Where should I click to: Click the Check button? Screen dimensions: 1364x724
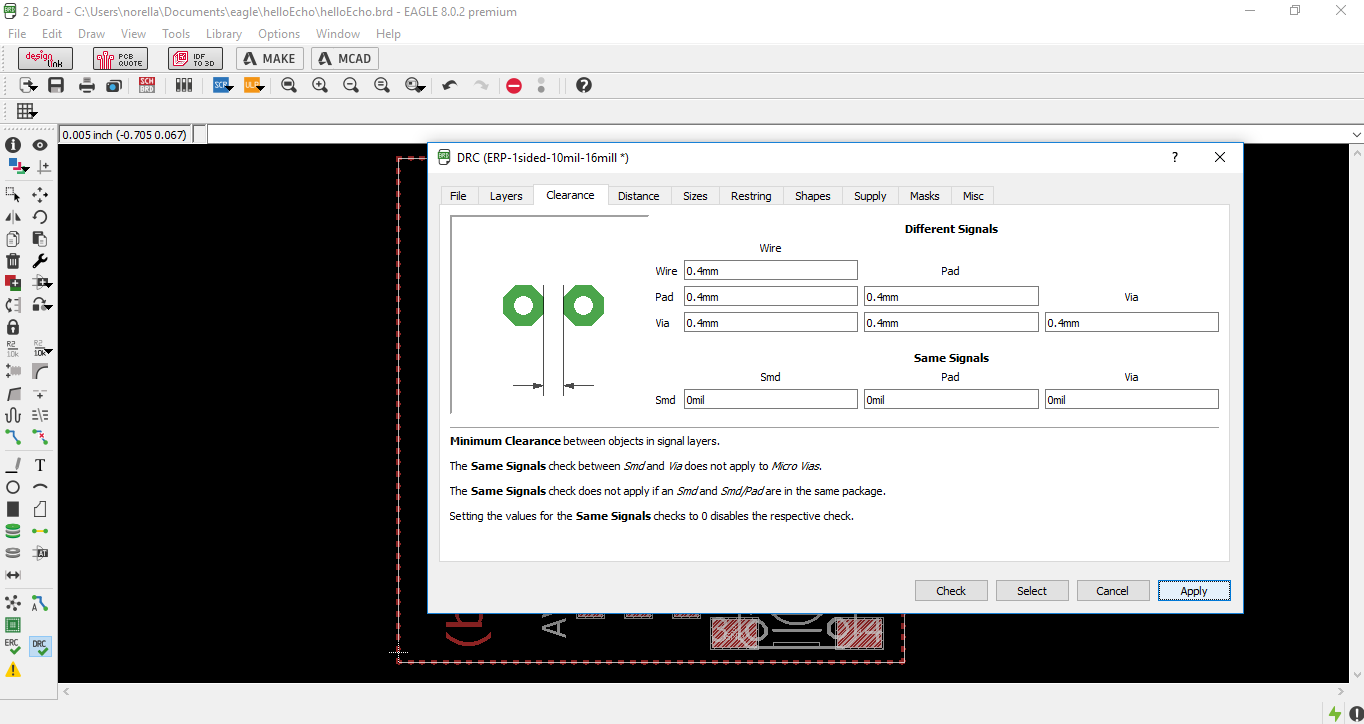pos(951,591)
